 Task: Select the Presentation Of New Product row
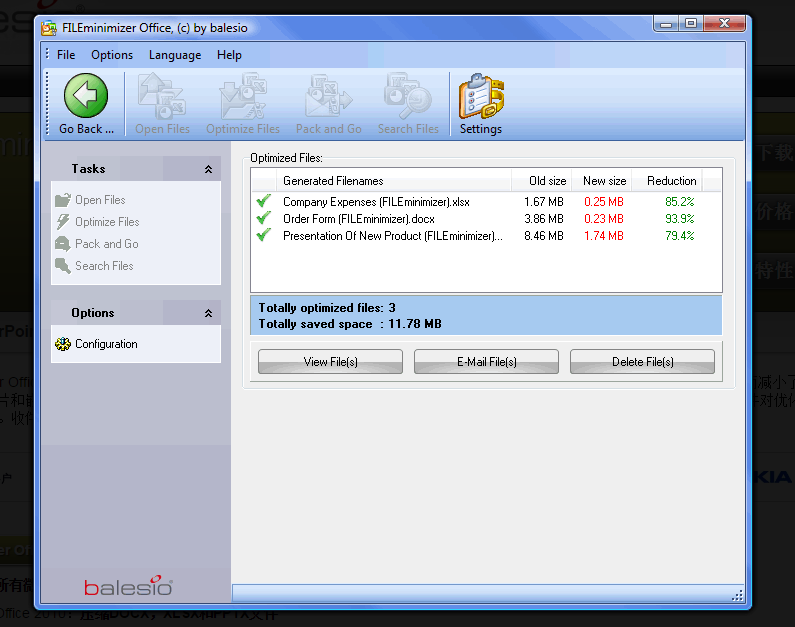(x=486, y=236)
